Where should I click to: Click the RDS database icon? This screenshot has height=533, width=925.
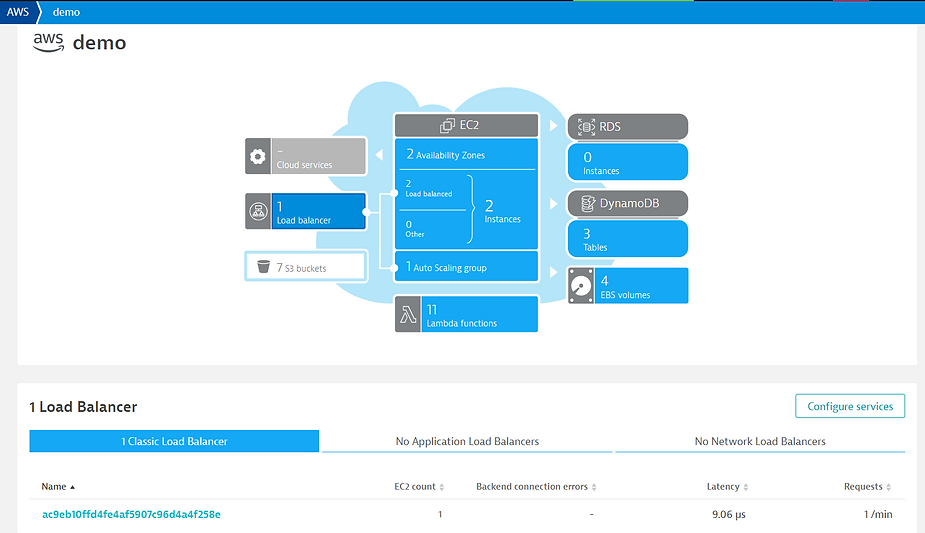(x=586, y=126)
